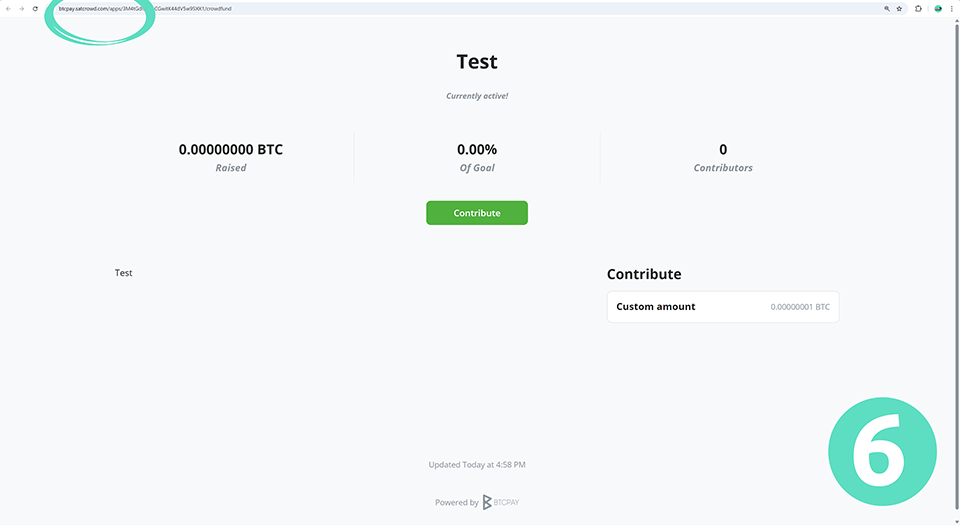Click the Contributors count value
Viewport: 960px width, 525px height.
(x=723, y=149)
